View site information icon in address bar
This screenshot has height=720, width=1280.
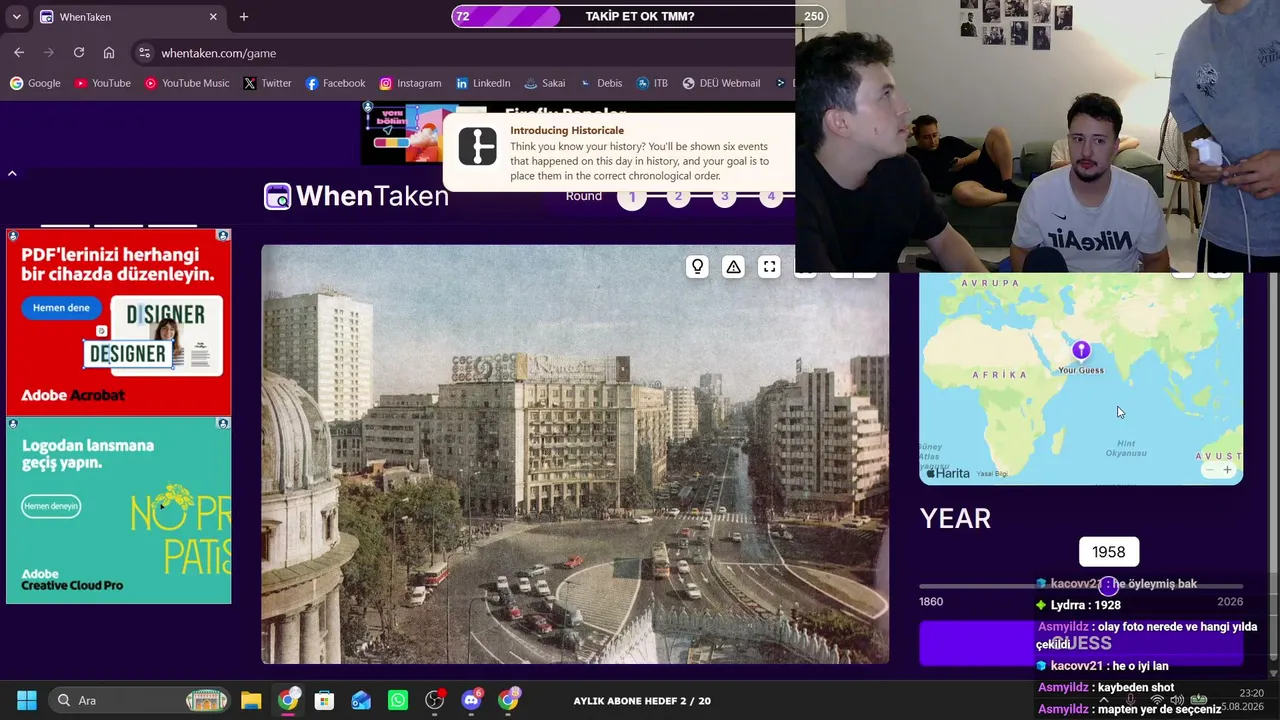pyautogui.click(x=144, y=53)
